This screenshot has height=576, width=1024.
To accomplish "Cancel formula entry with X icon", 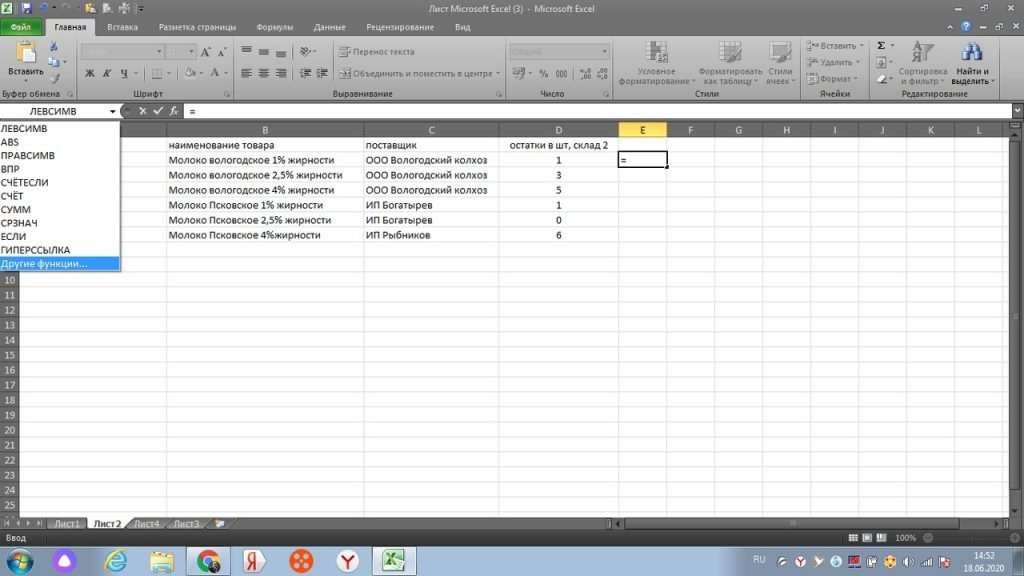I will 142,111.
